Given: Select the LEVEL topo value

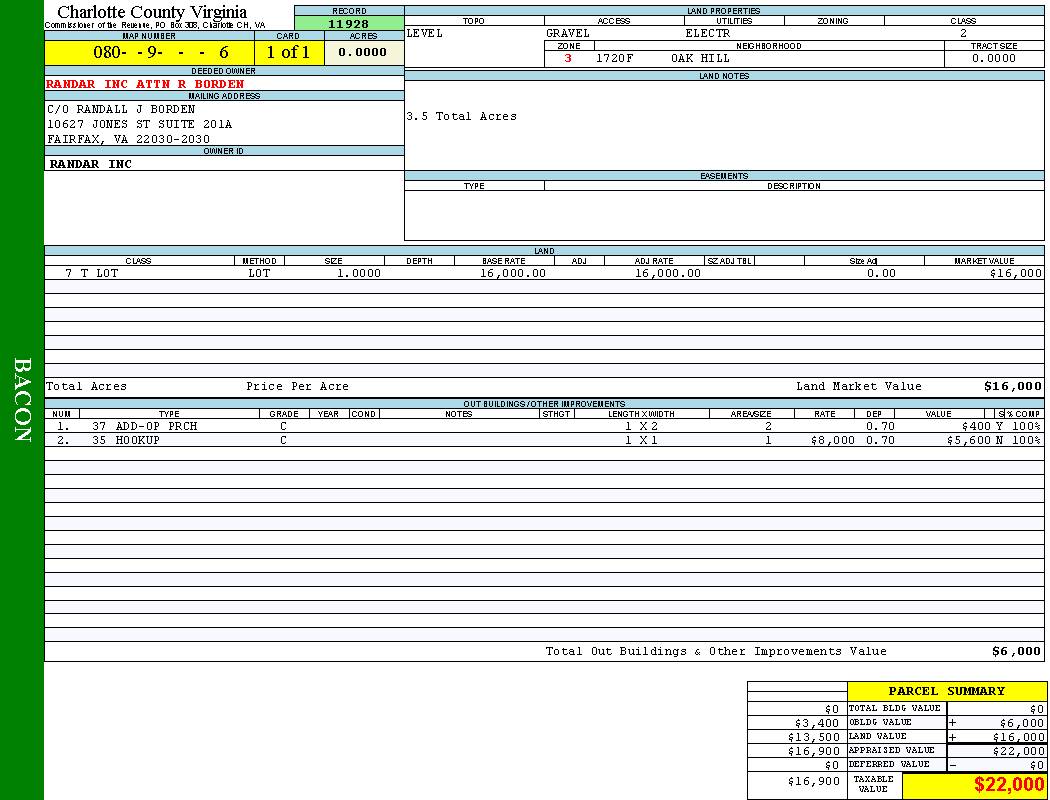Looking at the screenshot, I should point(424,33).
